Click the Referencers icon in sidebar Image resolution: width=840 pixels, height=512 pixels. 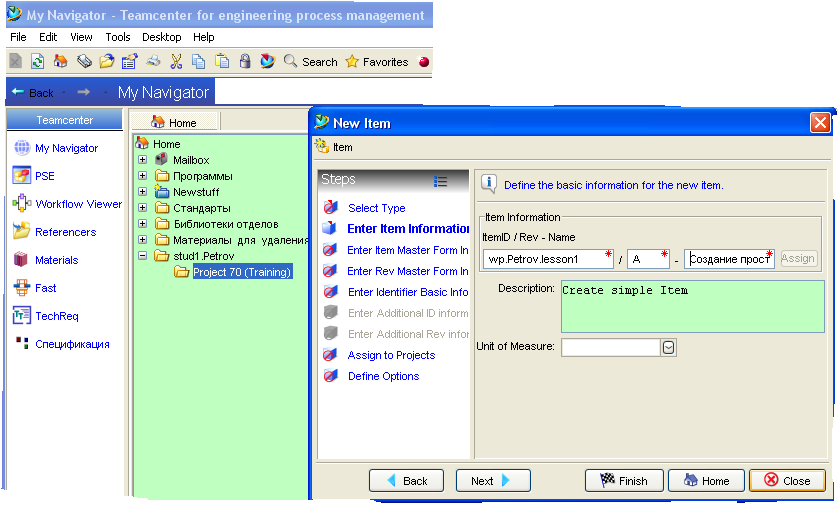click(x=21, y=231)
